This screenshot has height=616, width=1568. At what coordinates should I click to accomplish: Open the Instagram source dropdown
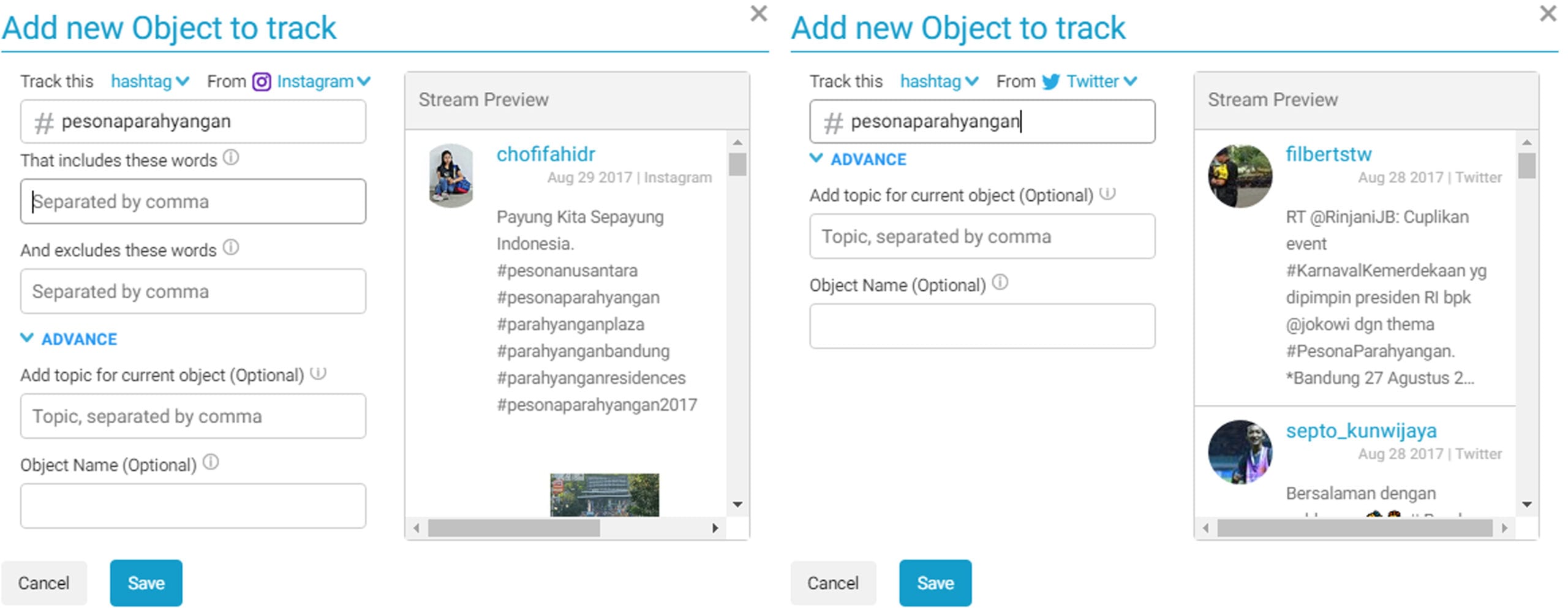click(323, 81)
